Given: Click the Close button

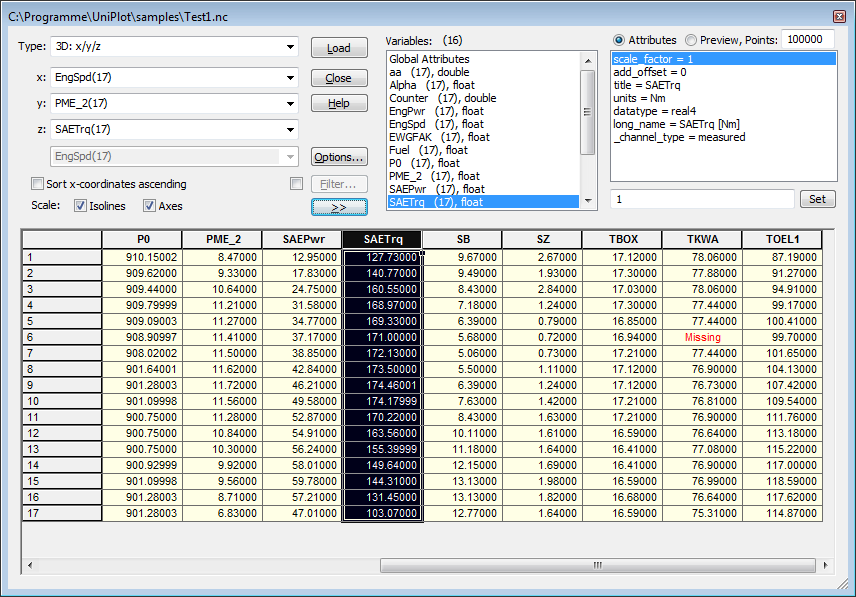Looking at the screenshot, I should 339,78.
